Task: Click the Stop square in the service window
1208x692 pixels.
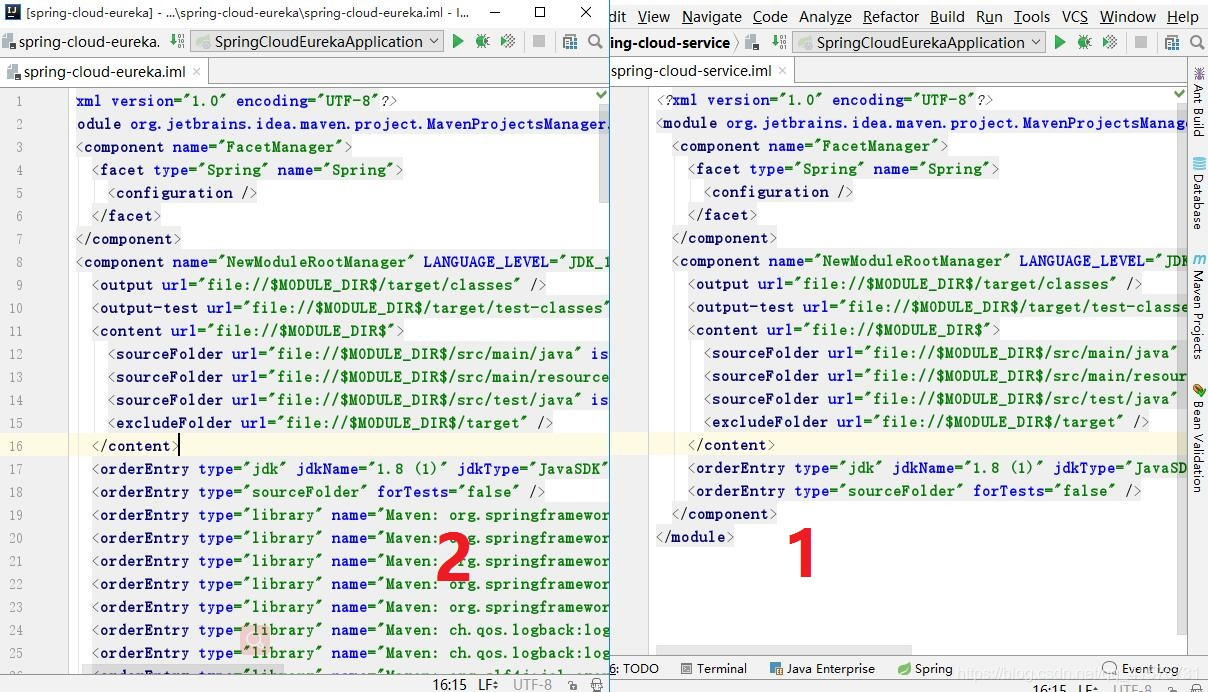Action: 1141,42
